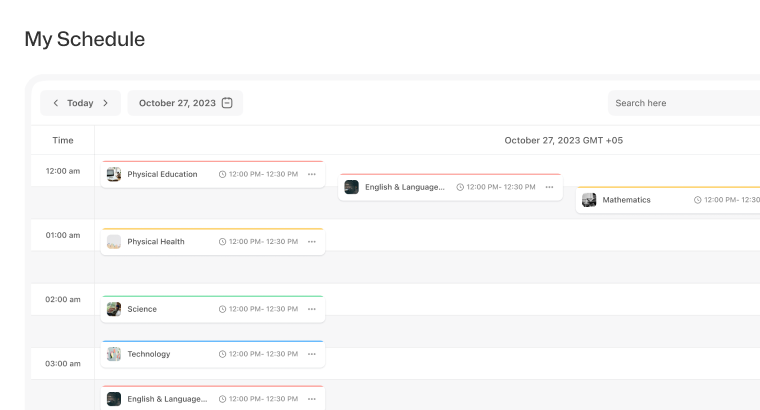Select the 02:00 am time slot label
760x410 pixels.
coord(62,299)
